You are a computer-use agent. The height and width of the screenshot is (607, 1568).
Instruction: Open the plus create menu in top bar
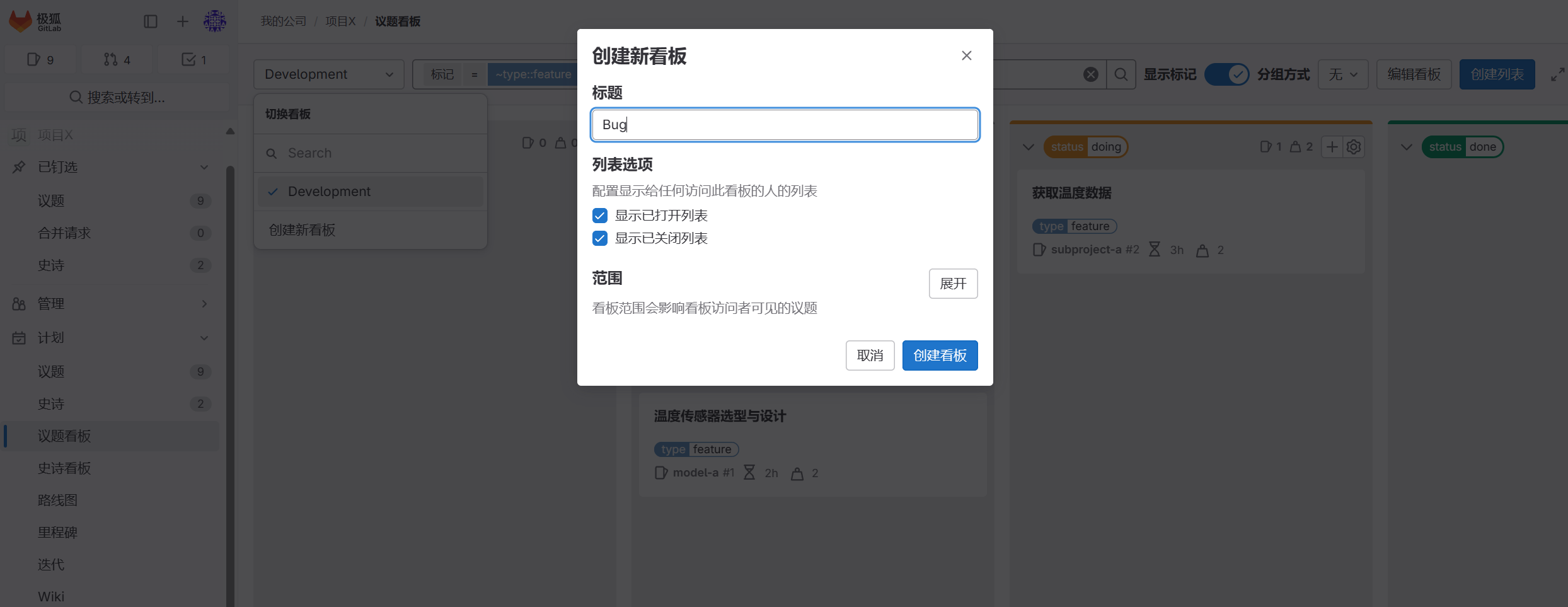point(182,21)
